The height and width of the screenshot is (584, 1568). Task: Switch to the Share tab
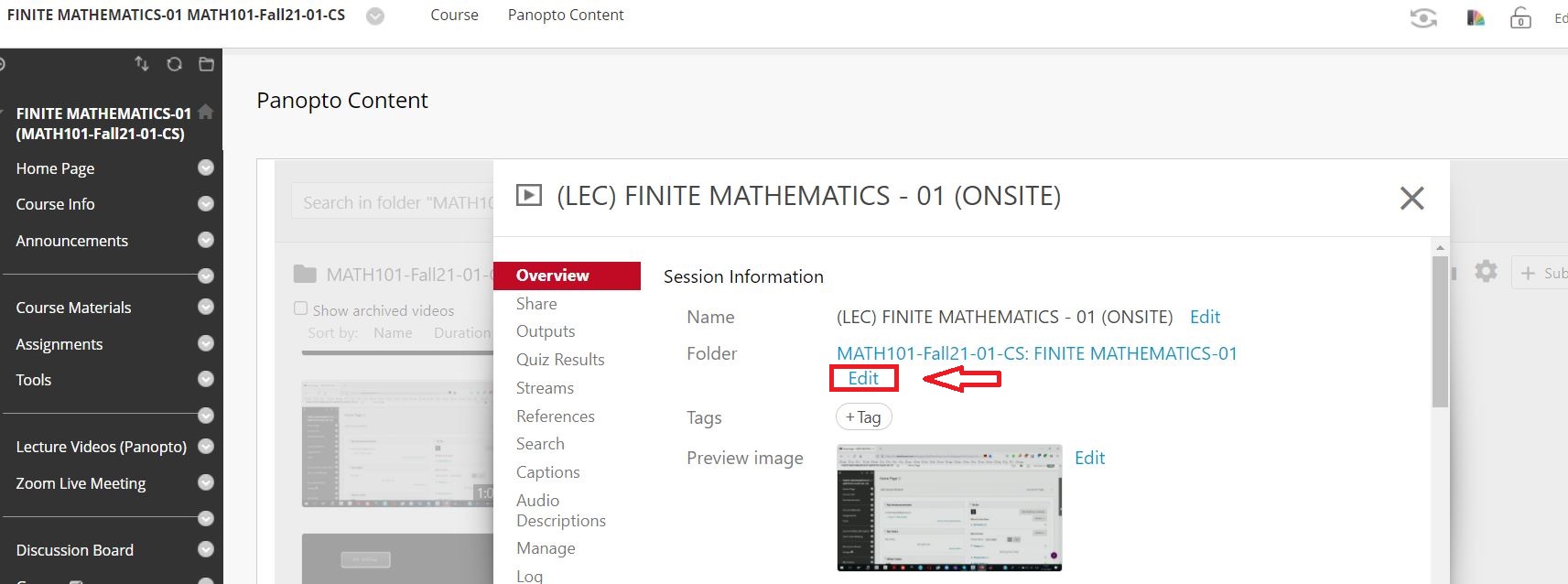[536, 304]
